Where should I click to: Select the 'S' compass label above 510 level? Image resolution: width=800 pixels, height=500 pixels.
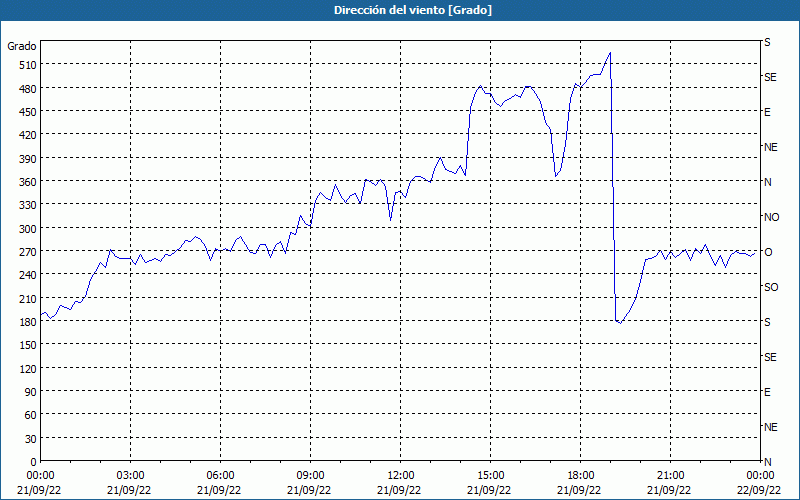(x=767, y=42)
